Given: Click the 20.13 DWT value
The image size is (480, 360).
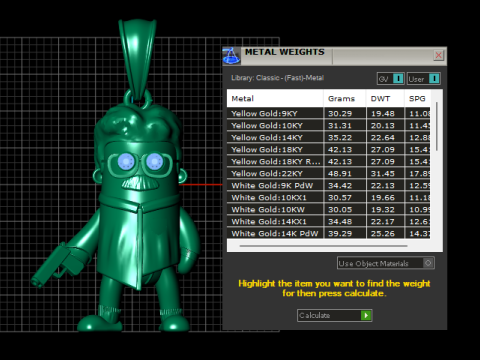Looking at the screenshot, I should [x=383, y=126].
